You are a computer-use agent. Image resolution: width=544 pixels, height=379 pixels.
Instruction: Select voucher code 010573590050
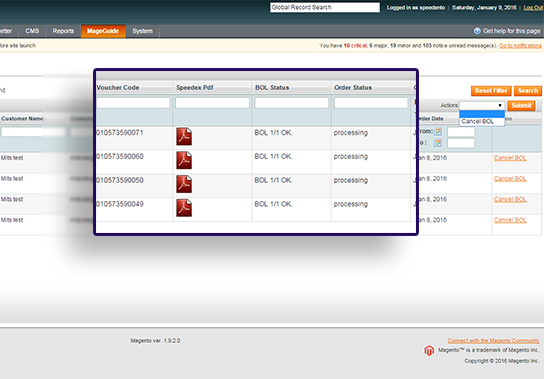tap(120, 180)
